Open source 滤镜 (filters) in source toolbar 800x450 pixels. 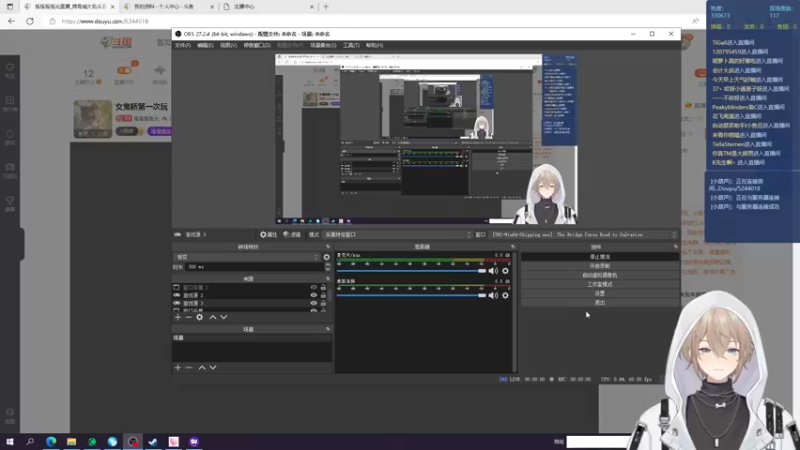point(292,235)
